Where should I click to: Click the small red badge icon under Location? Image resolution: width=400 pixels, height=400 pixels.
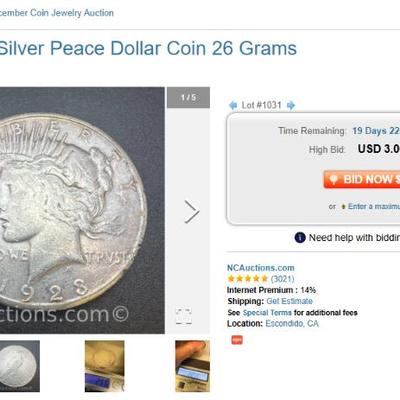237,340
